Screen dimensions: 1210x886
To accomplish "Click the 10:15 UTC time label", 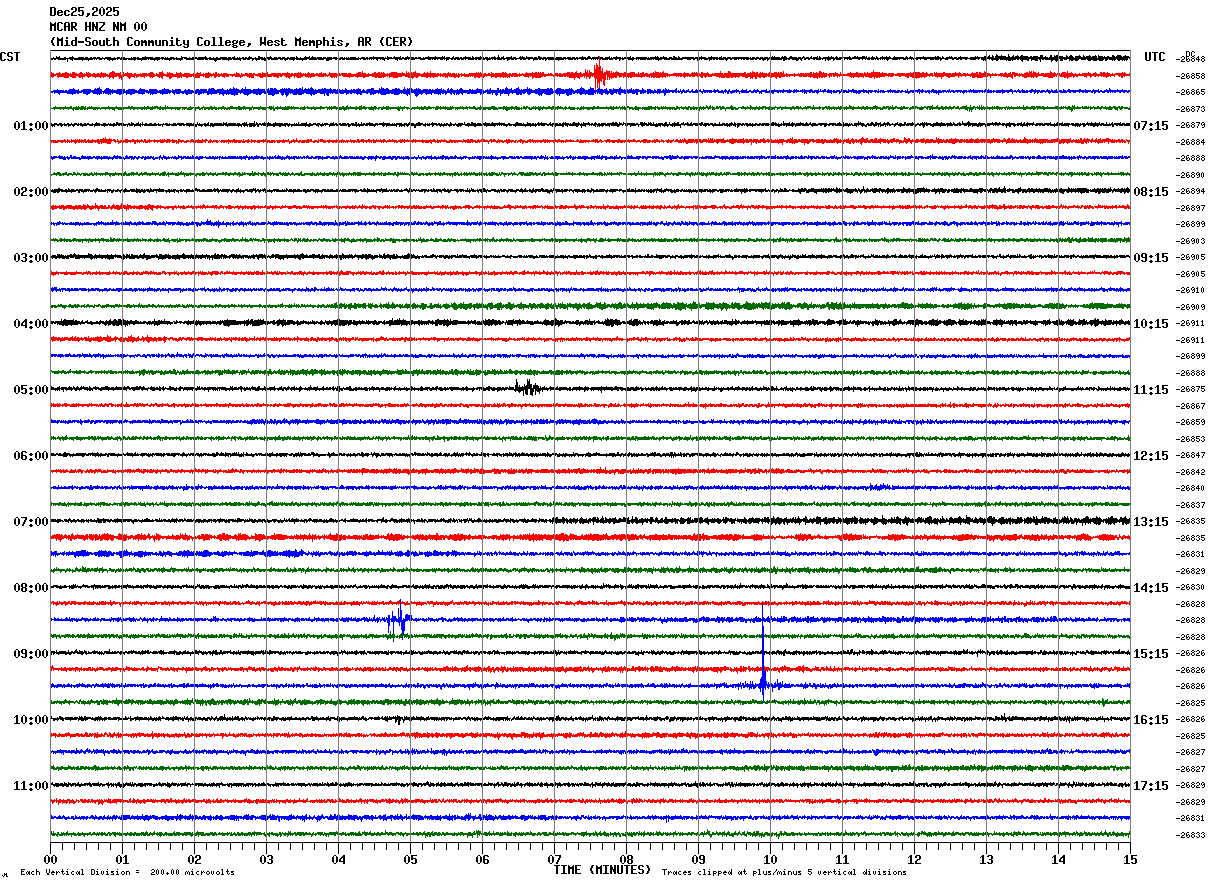I will (x=1151, y=324).
